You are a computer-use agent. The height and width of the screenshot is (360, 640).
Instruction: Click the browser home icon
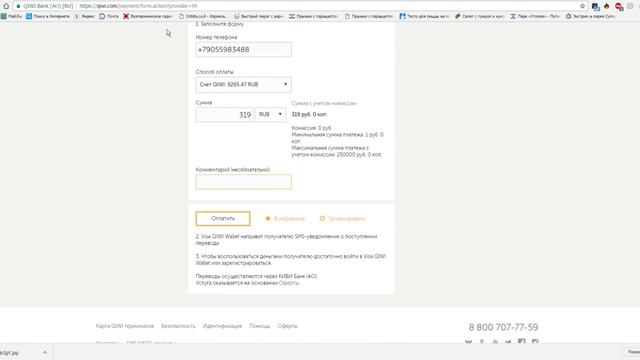click(6, 6)
